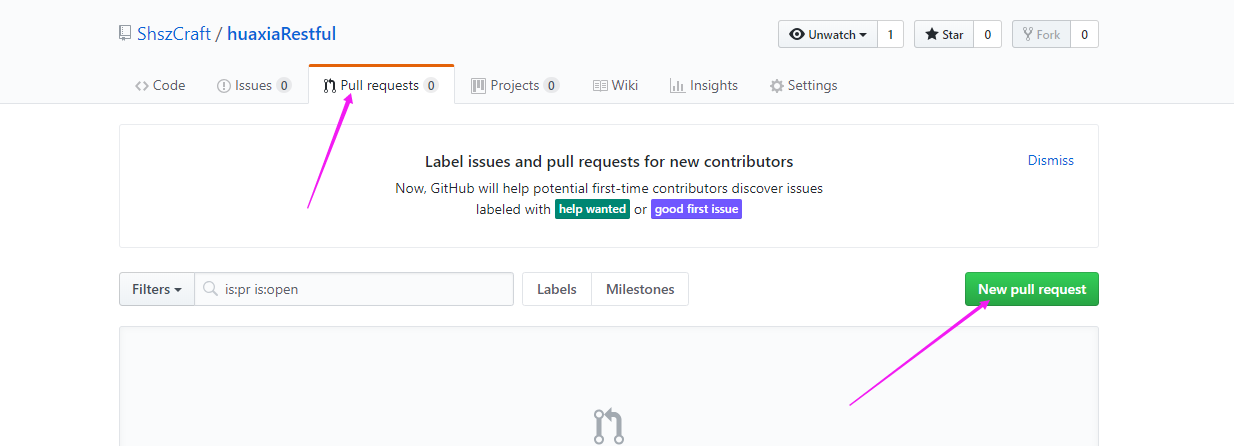The width and height of the screenshot is (1234, 446).
Task: Click the Issues count badge 0
Action: coord(284,86)
